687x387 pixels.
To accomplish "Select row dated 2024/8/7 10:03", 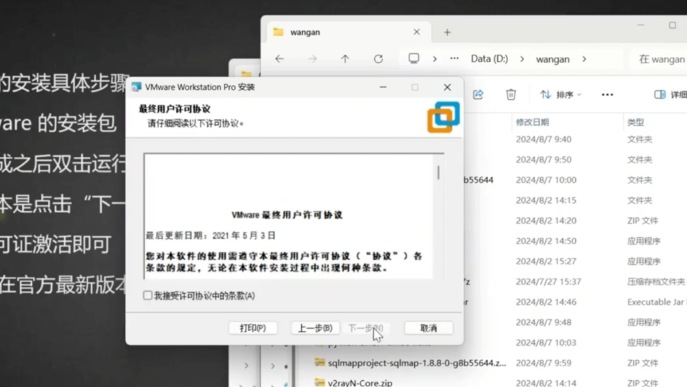I will (x=575, y=343).
